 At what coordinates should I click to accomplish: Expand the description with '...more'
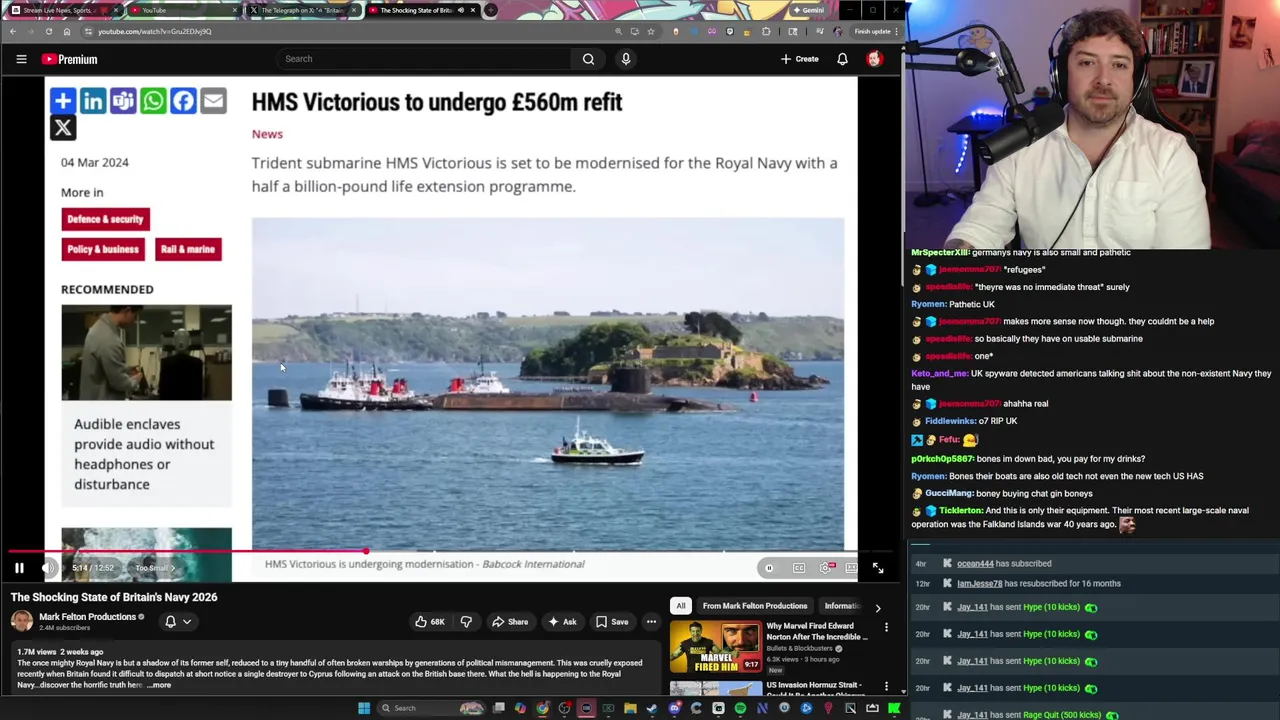click(159, 685)
